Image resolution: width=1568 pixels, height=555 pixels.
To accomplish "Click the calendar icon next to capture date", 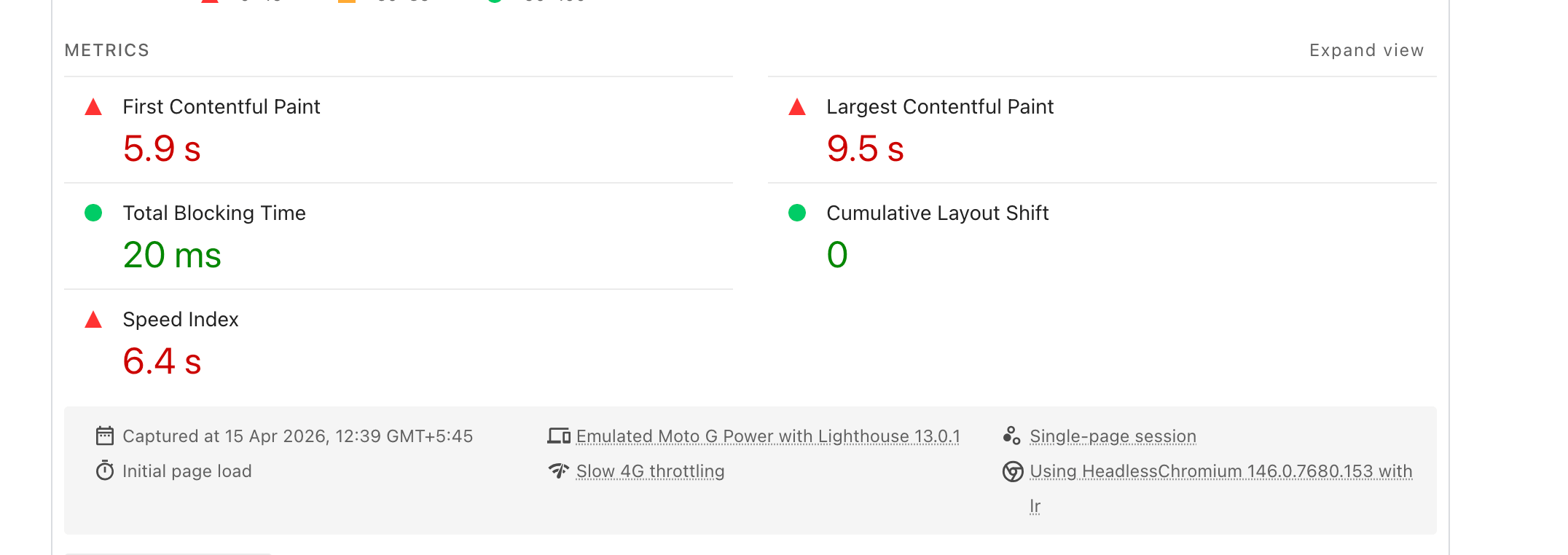I will pos(105,436).
